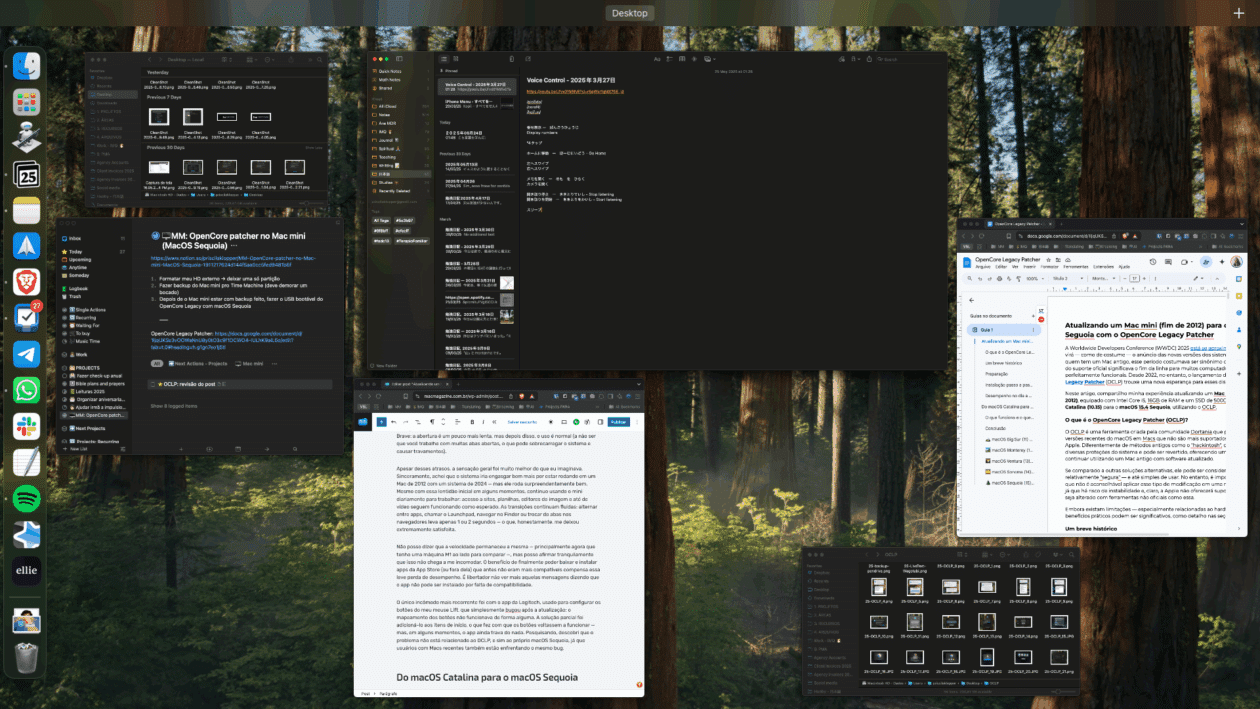Open the Aa text format menu in Notes
The width and height of the screenshot is (1260, 709).
click(x=657, y=59)
